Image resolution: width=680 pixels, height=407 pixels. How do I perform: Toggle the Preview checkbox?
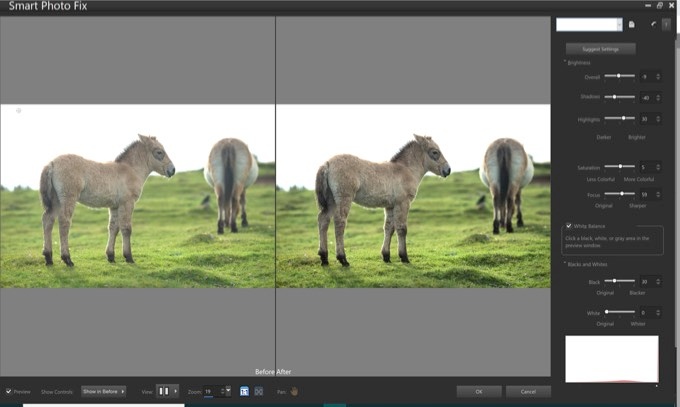click(8, 391)
